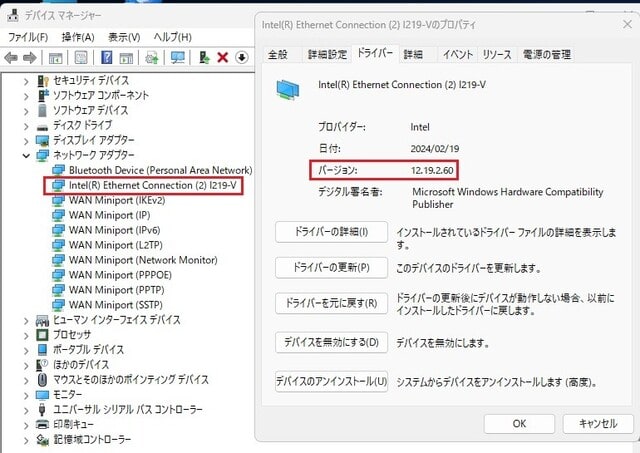This screenshot has width=640, height=453.
Task: Click the デバイスを無効にする(D) button
Action: click(x=331, y=342)
